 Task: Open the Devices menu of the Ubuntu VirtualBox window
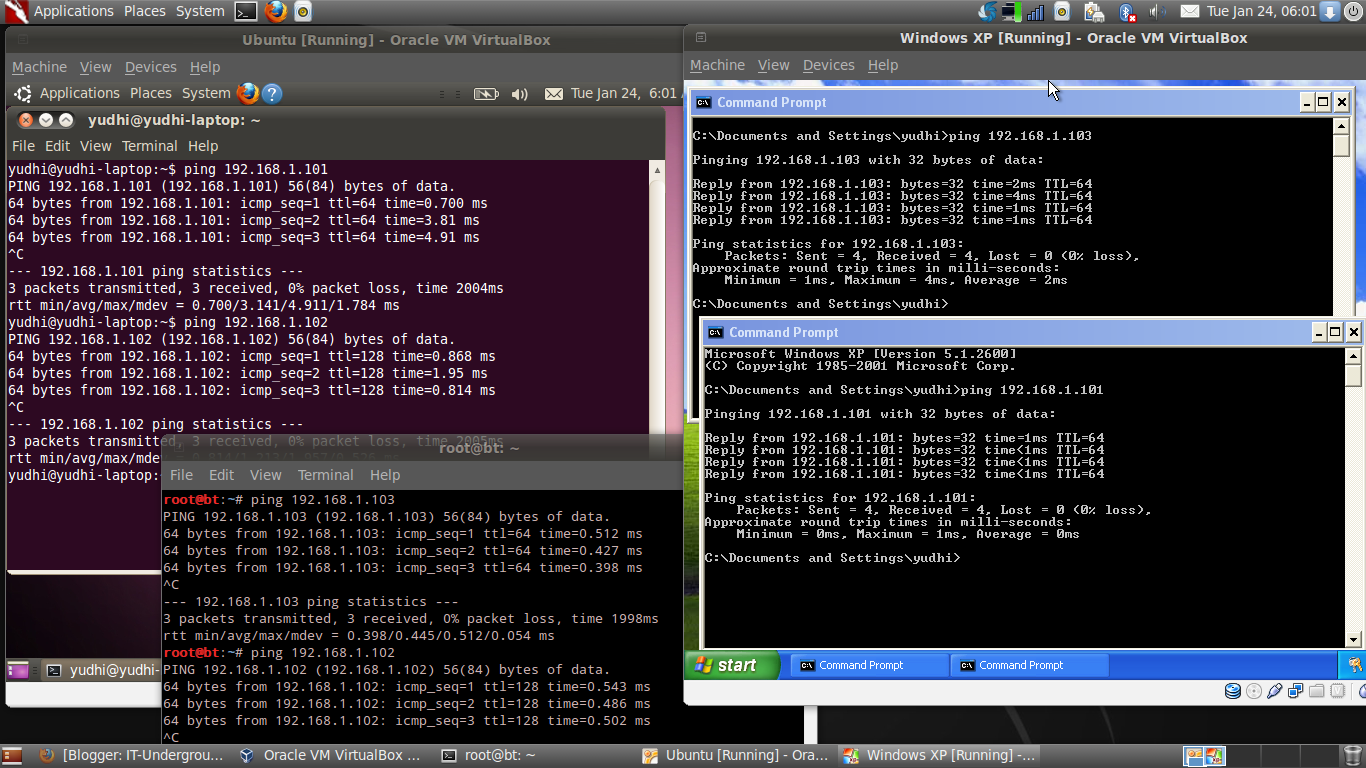[150, 67]
